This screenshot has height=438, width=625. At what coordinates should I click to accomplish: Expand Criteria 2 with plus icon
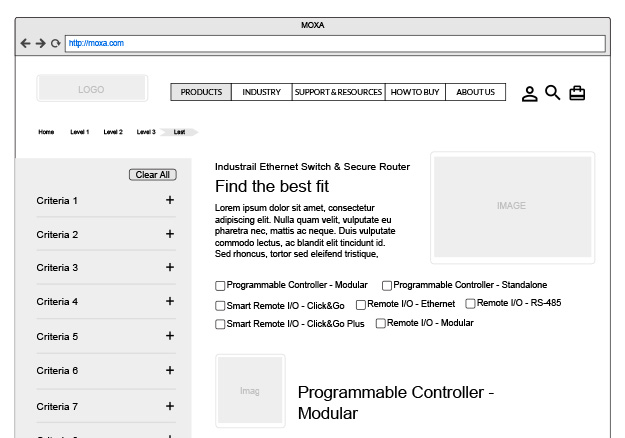(170, 234)
